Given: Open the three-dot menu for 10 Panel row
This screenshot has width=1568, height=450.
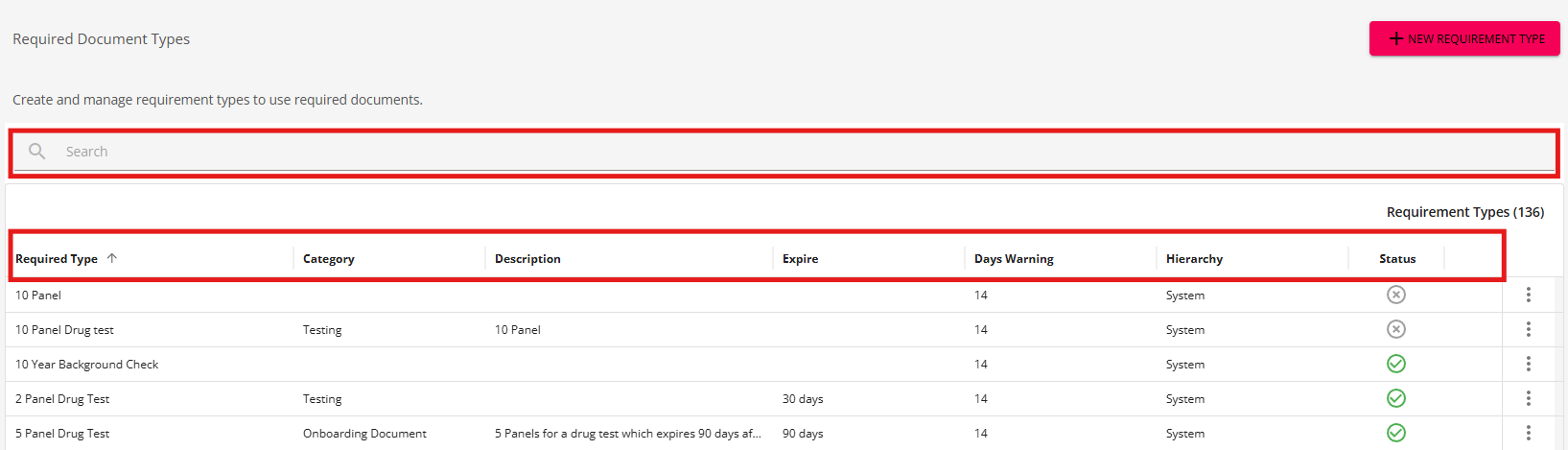Looking at the screenshot, I should (1529, 295).
